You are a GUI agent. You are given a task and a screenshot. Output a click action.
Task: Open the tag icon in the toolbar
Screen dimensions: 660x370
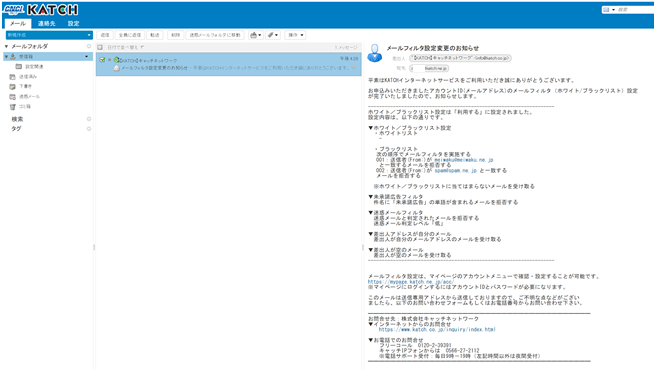click(x=273, y=35)
